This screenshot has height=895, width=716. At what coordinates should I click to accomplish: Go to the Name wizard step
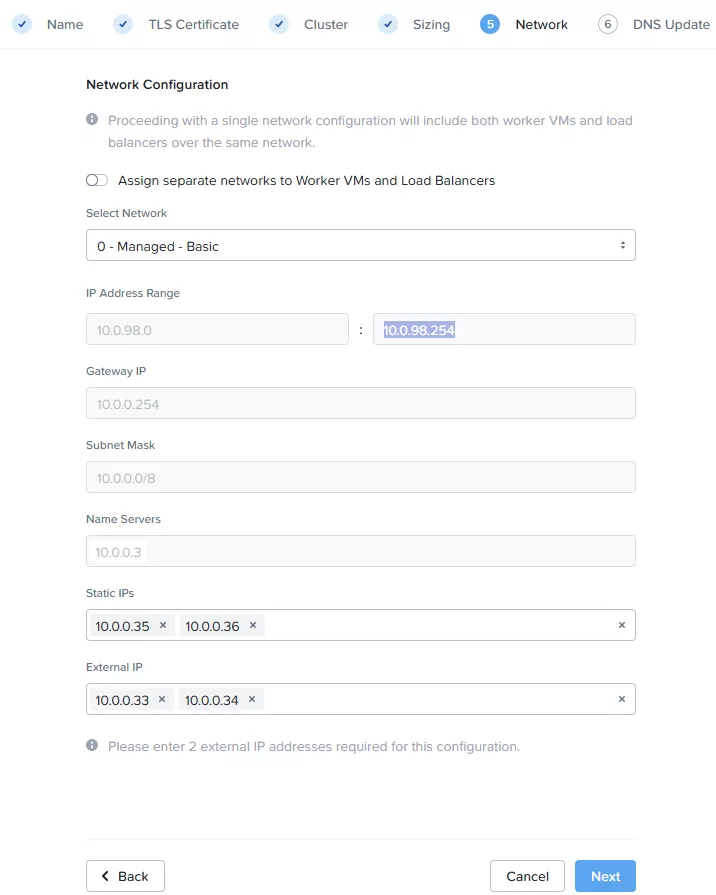pyautogui.click(x=64, y=24)
